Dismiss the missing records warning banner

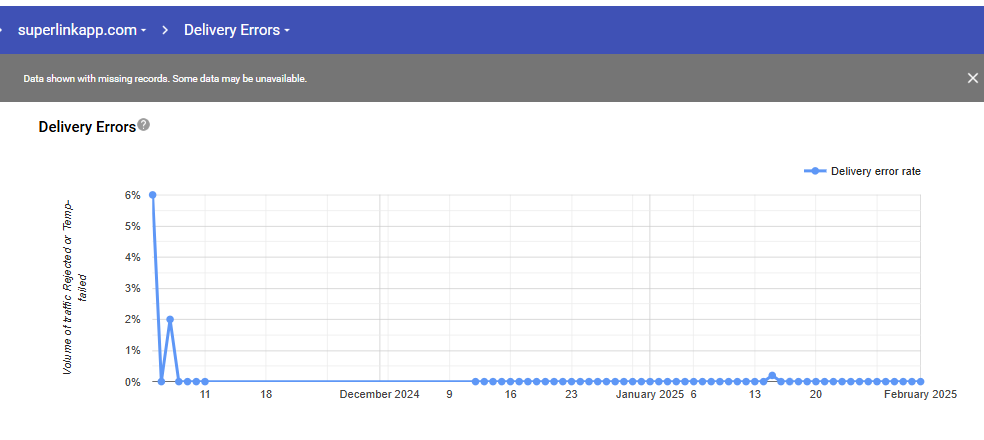pyautogui.click(x=972, y=78)
